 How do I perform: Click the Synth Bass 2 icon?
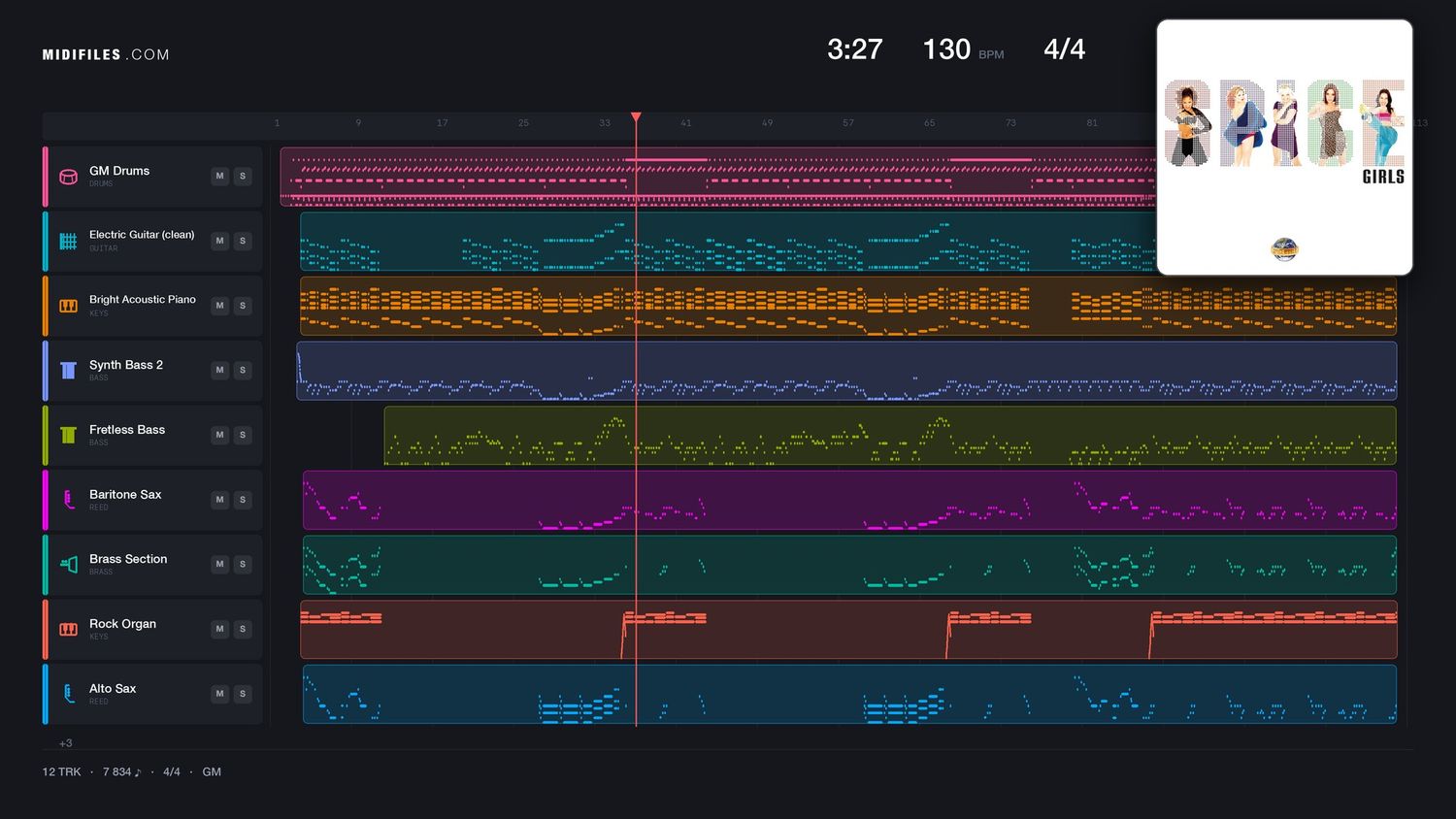pos(68,371)
